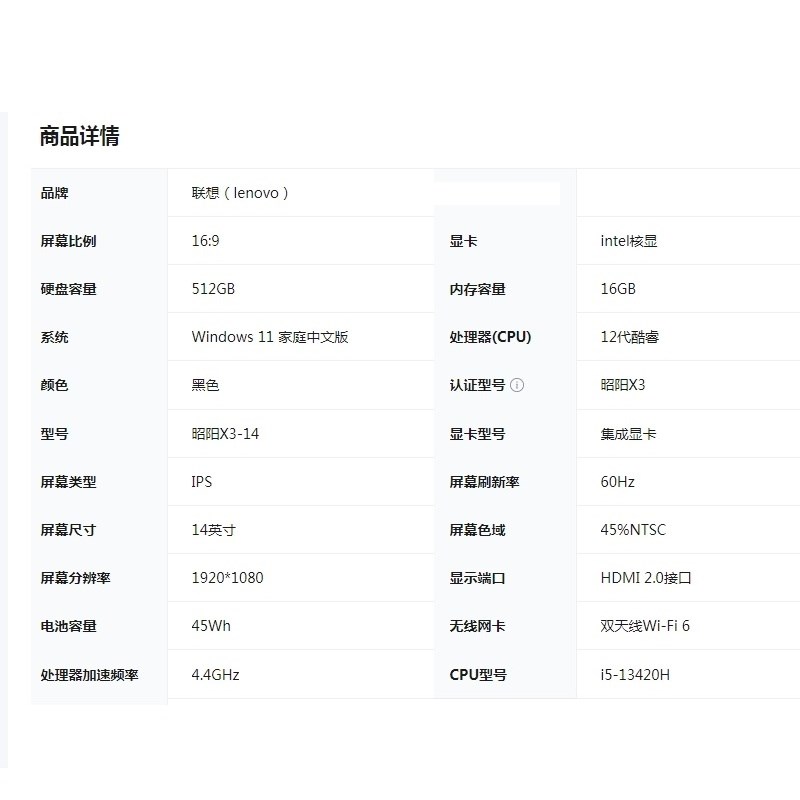This screenshot has height=800, width=800.
Task: Click the 电池容量 label
Action: [68, 626]
